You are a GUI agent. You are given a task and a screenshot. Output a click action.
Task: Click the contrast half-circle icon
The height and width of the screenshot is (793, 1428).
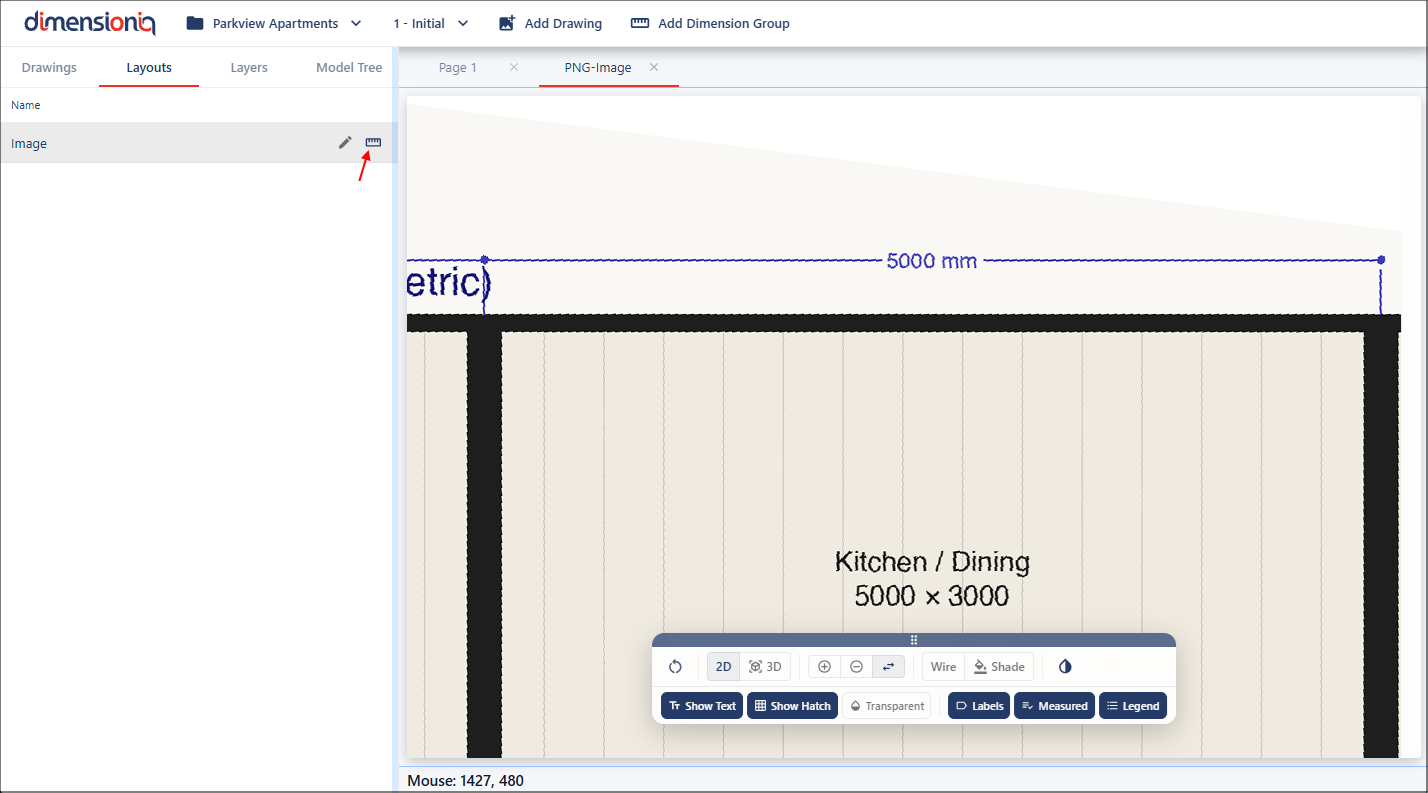(x=1065, y=667)
